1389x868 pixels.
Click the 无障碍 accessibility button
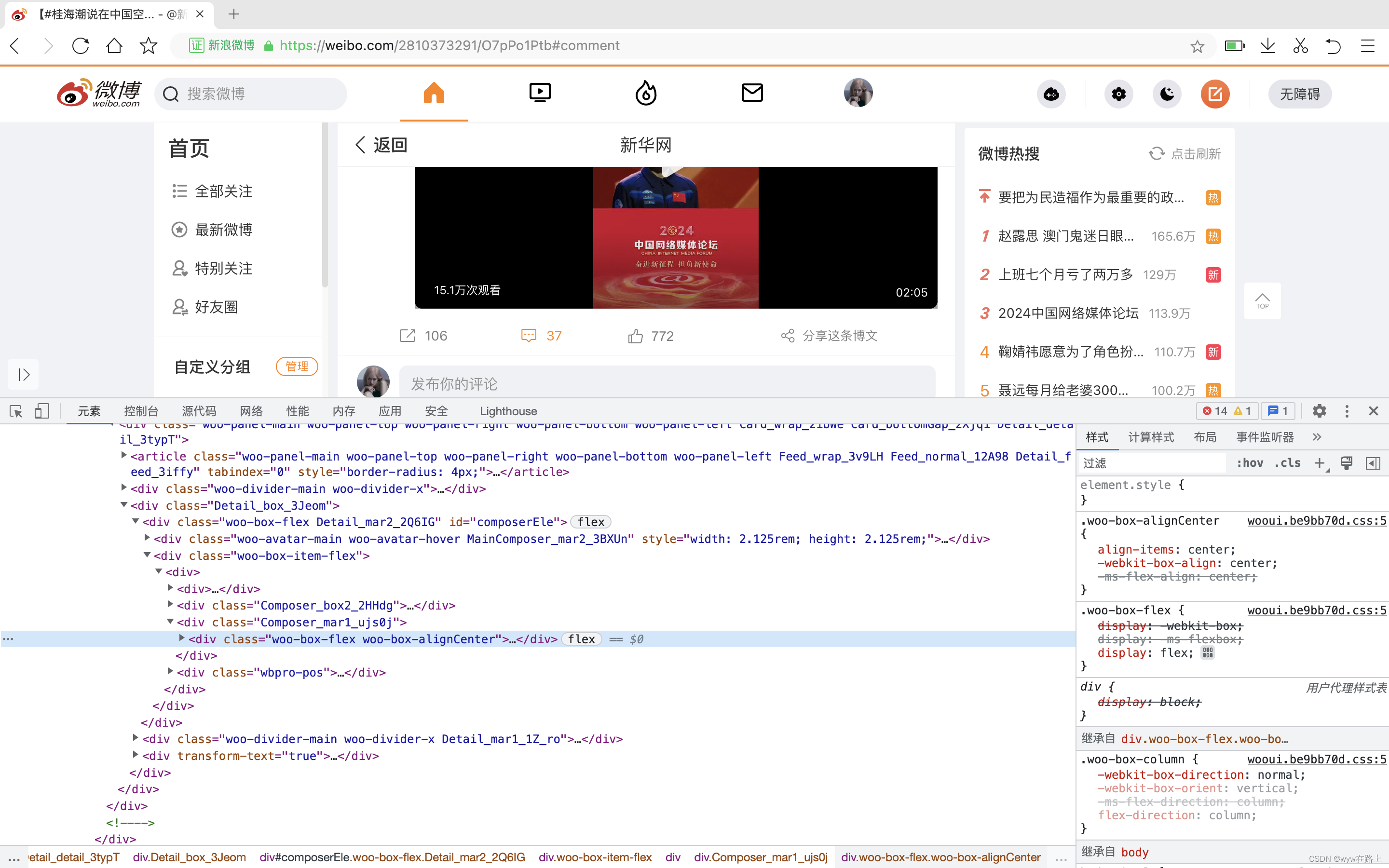(1299, 94)
